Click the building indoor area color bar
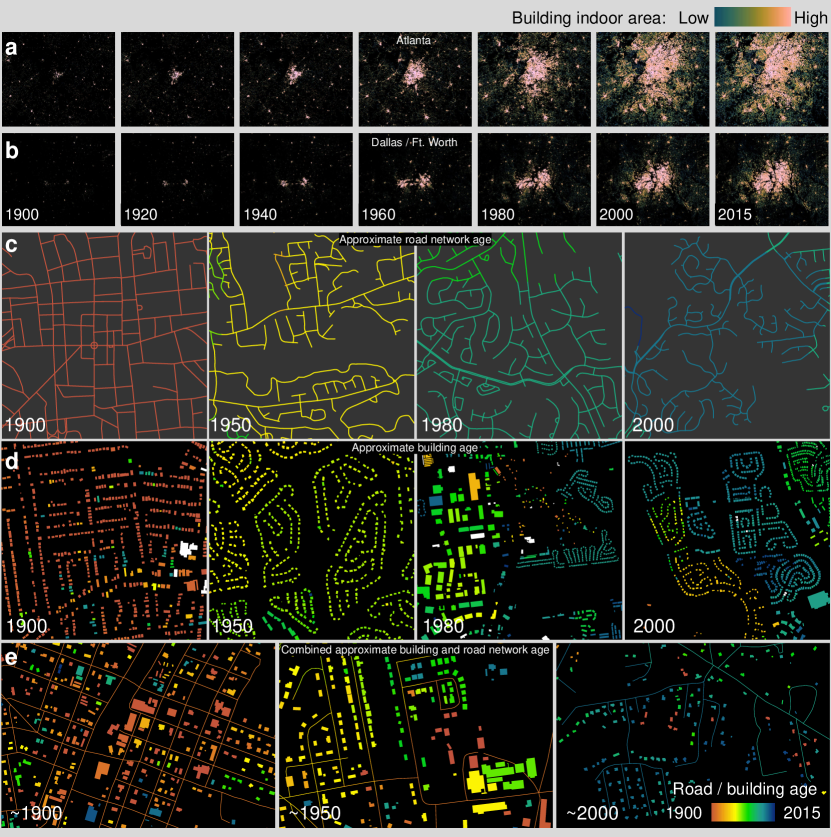 (752, 17)
